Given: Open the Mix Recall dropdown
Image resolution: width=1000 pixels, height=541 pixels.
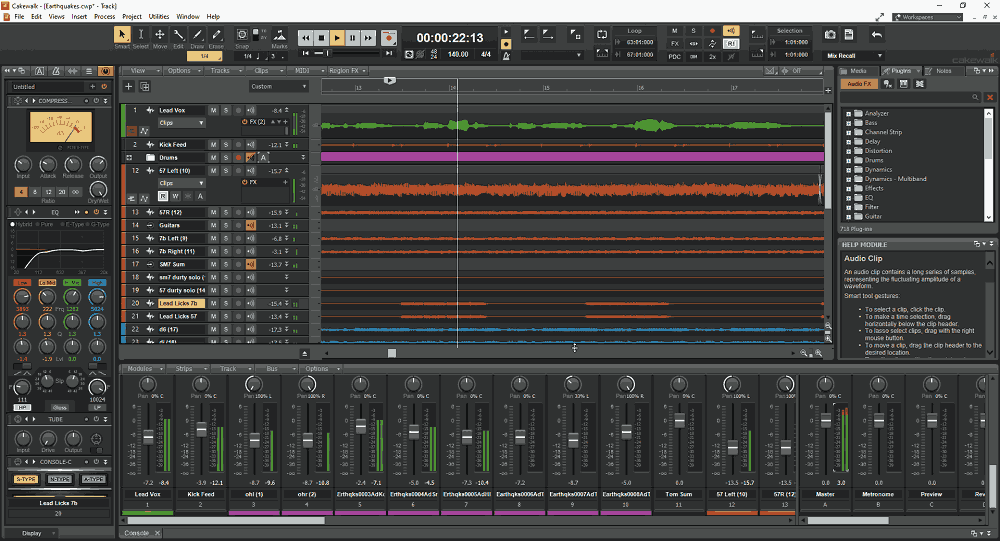Looking at the screenshot, I should click(853, 56).
